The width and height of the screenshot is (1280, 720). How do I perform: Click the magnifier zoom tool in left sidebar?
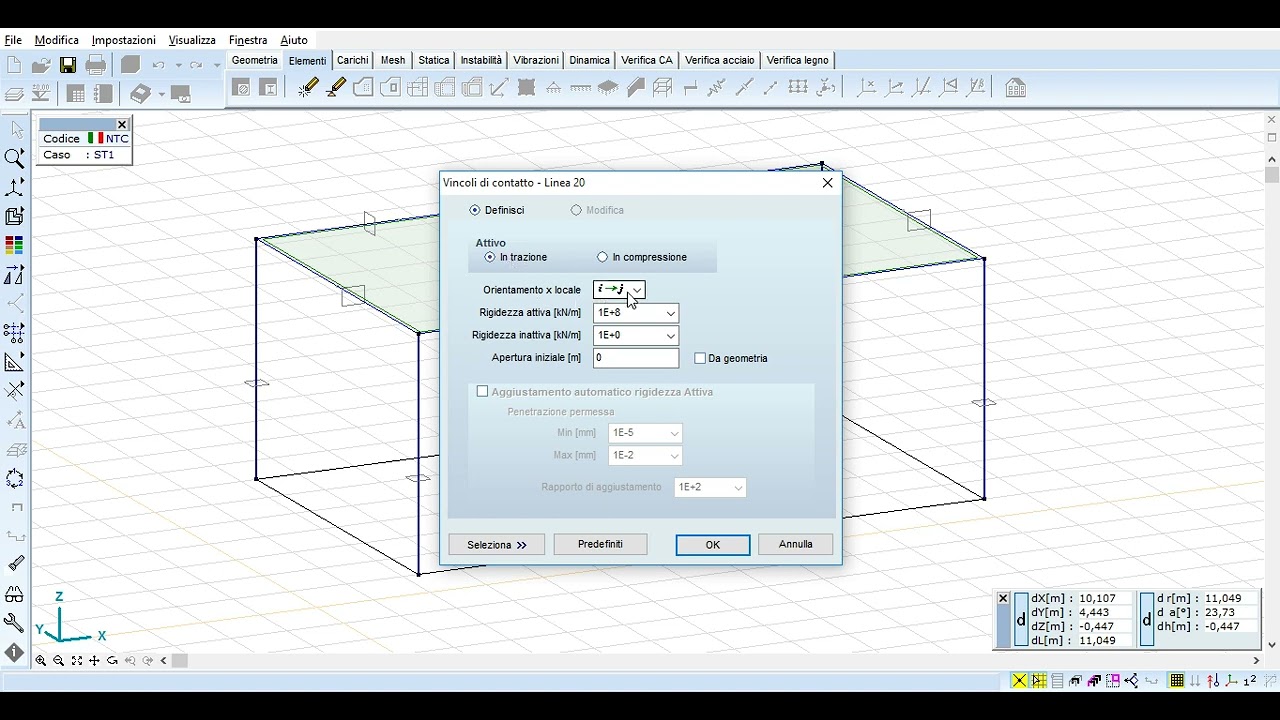coord(15,158)
